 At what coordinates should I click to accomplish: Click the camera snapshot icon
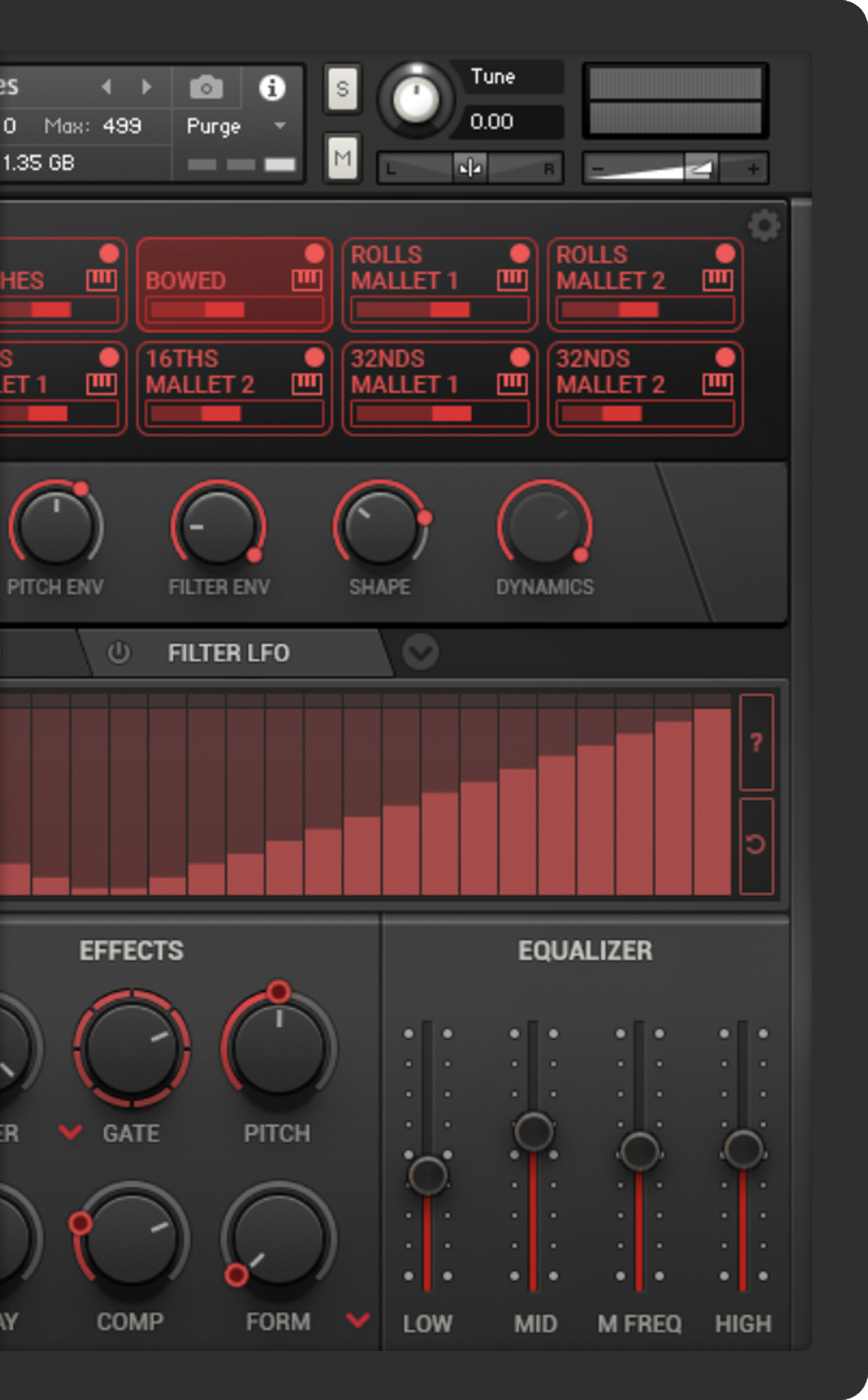pyautogui.click(x=206, y=88)
